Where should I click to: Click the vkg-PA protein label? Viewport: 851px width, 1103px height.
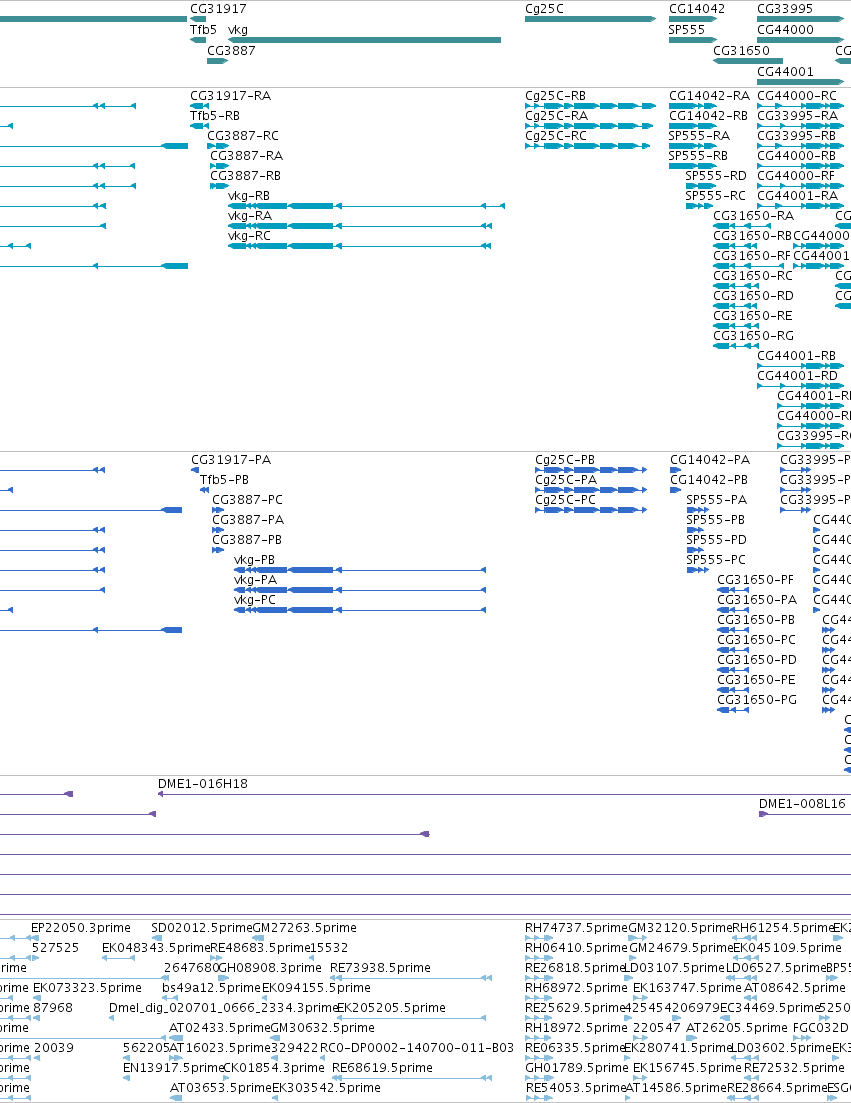255,580
